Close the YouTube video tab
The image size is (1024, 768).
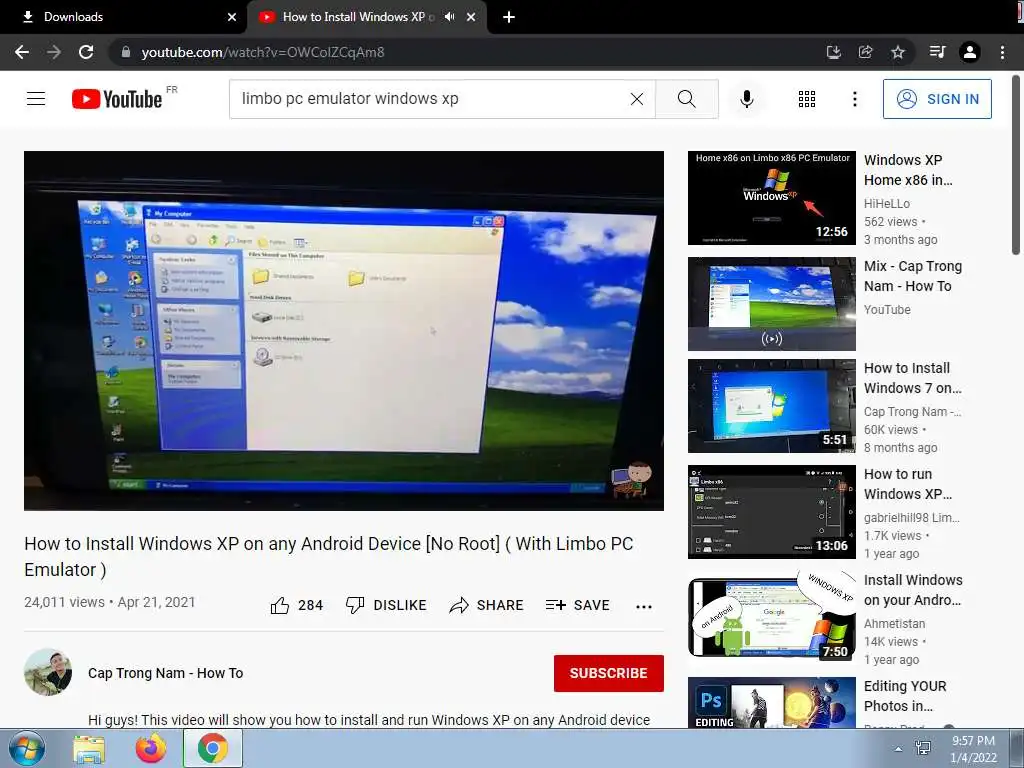[471, 17]
